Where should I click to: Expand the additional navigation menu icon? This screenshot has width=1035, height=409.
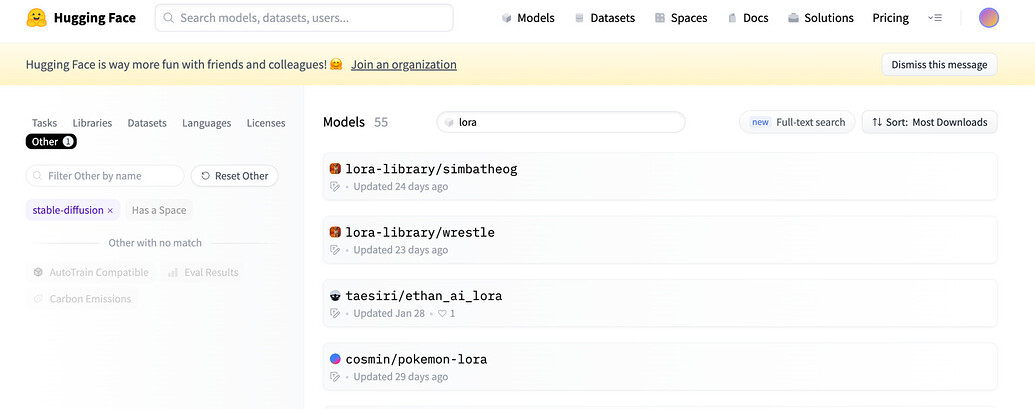click(x=935, y=18)
